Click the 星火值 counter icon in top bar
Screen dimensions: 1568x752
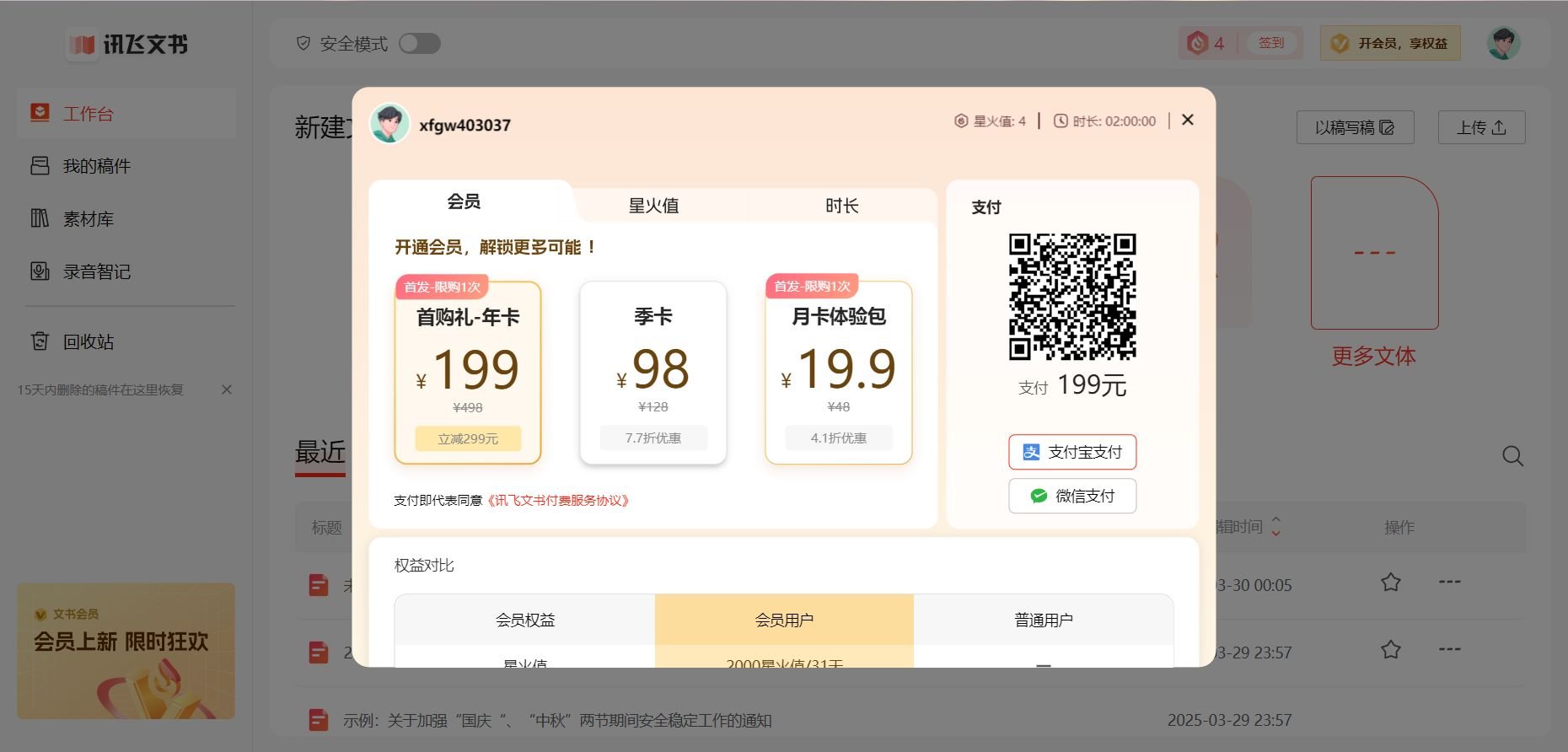click(1198, 43)
